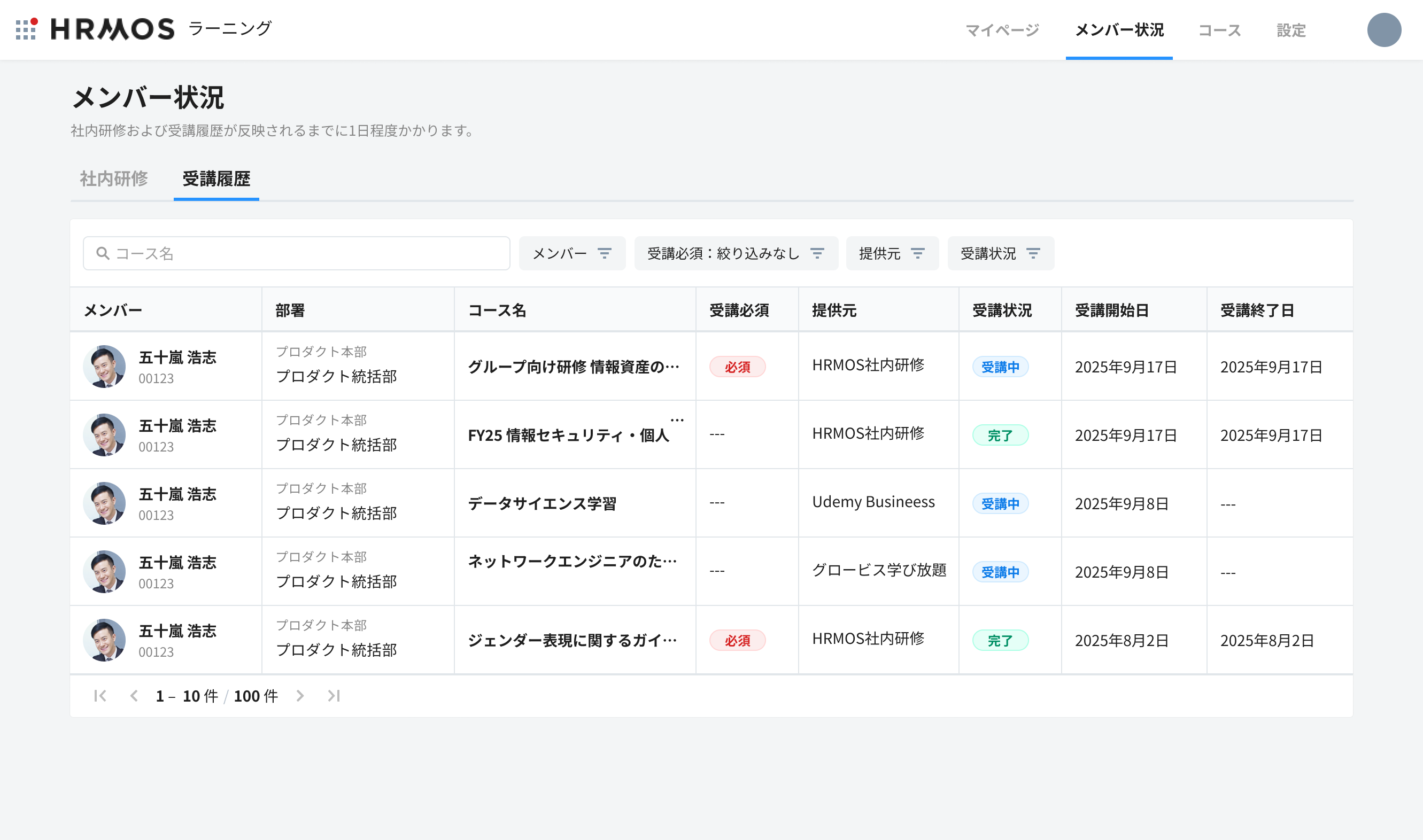Open the 提供元 filter dropdown
This screenshot has height=840, width=1423.
tap(892, 253)
